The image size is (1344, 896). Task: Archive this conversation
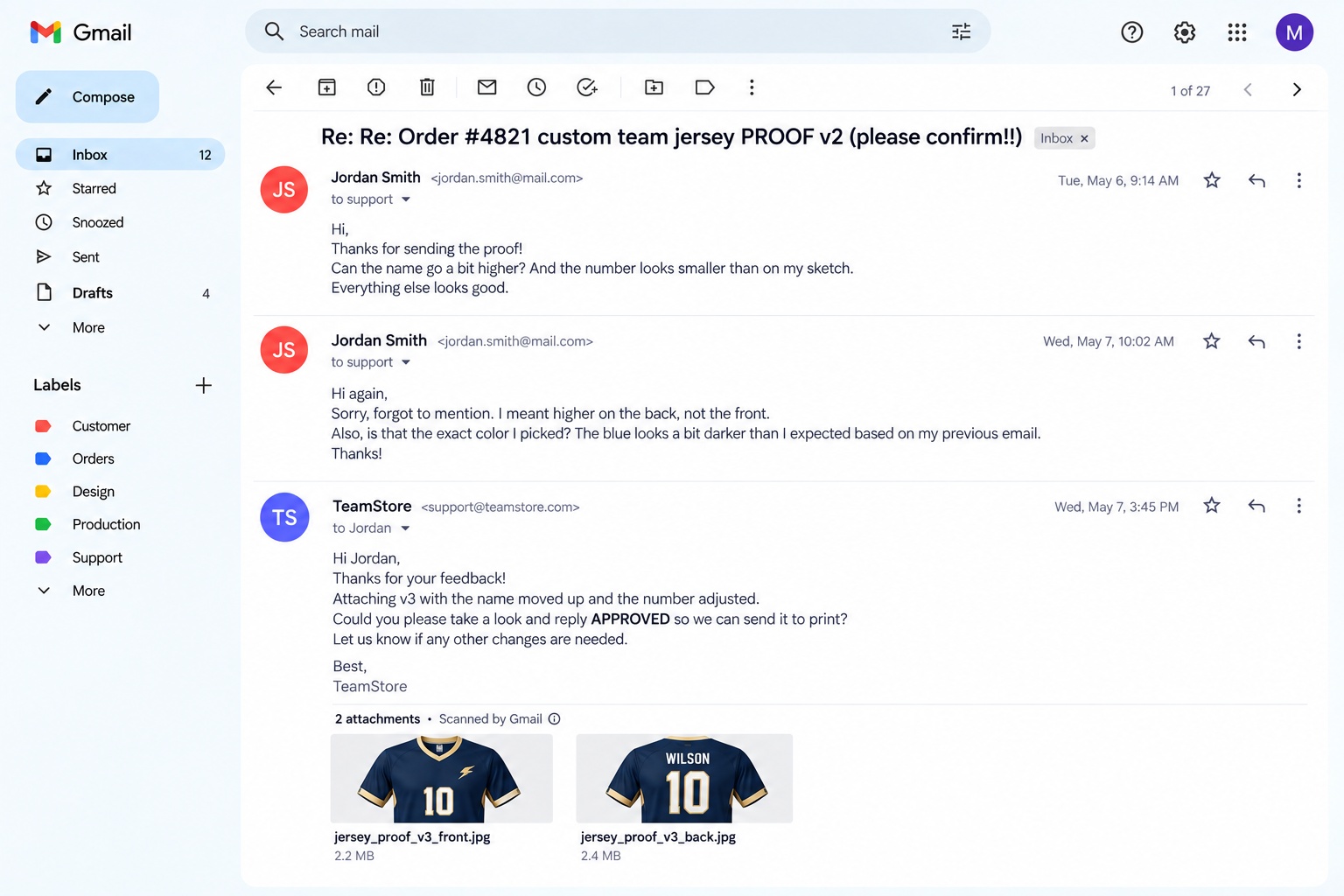(326, 87)
